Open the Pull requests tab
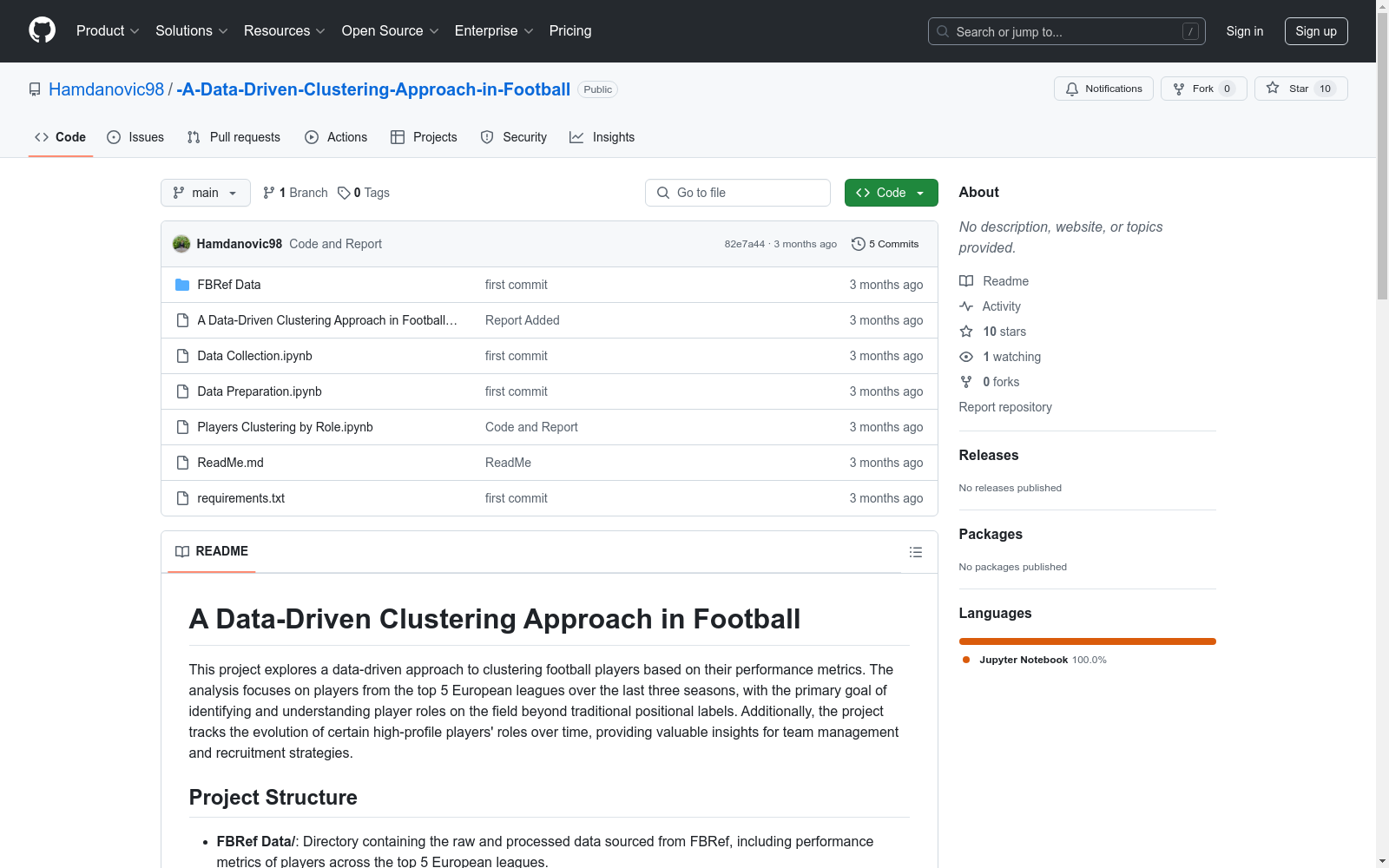The width and height of the screenshot is (1389, 868). [234, 137]
